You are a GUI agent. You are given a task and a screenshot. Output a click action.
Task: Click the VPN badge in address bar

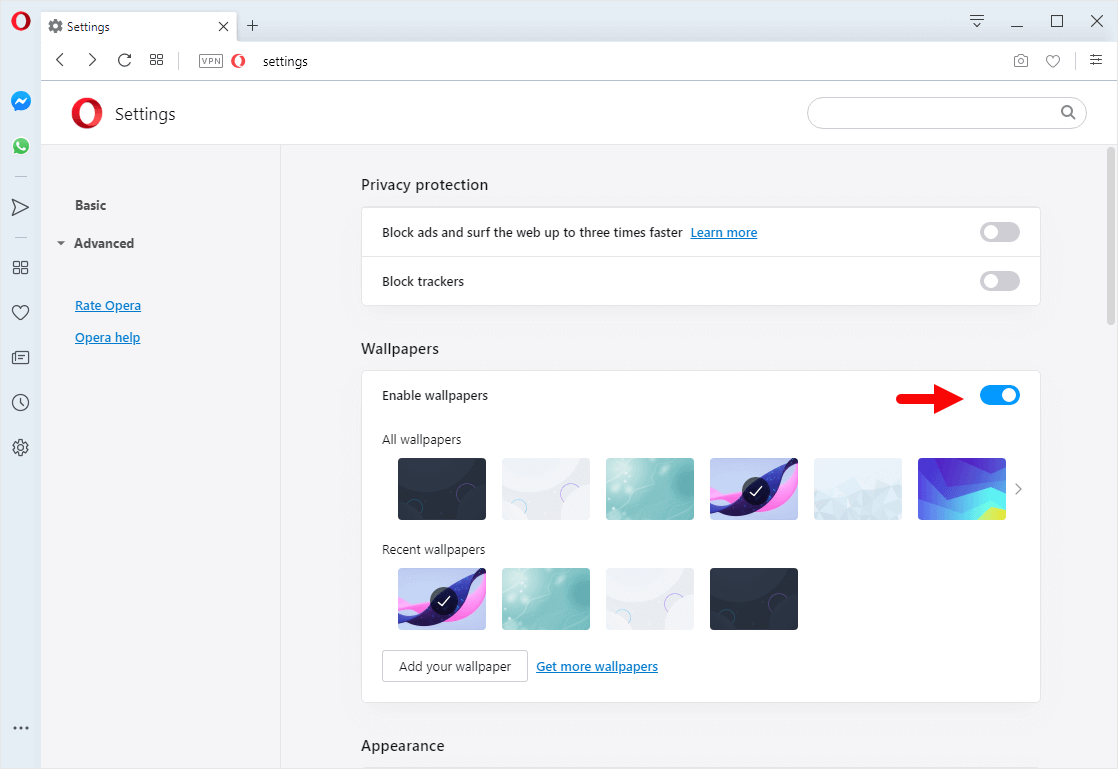(x=210, y=61)
